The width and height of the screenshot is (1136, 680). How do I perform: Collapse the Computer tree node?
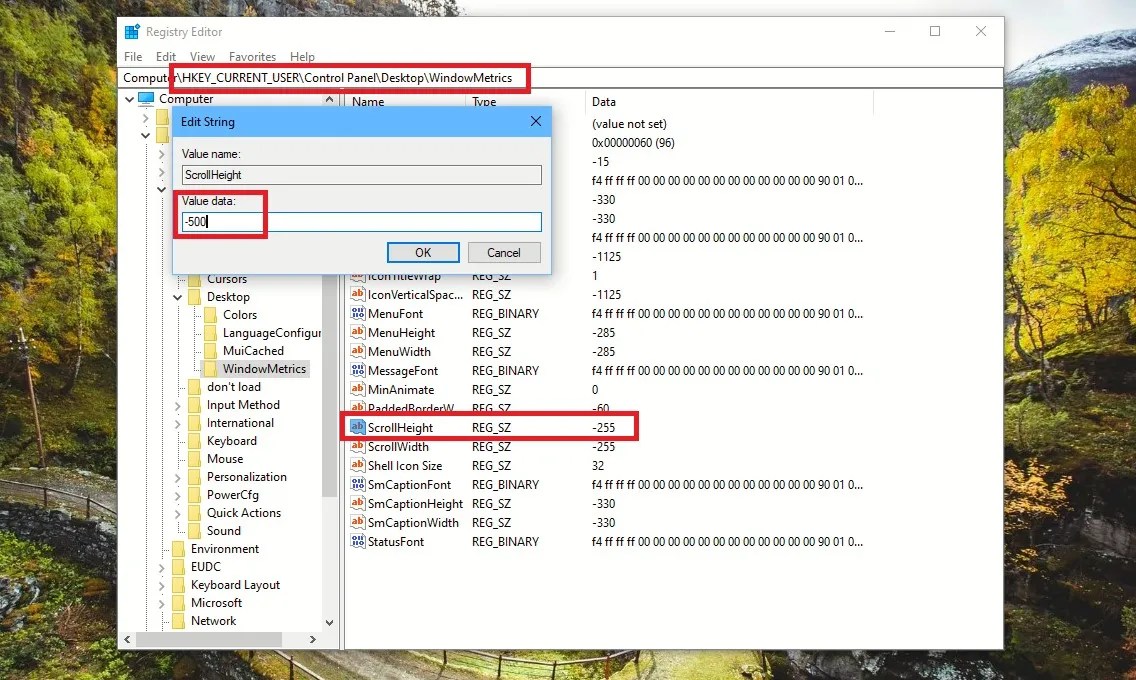coord(129,98)
